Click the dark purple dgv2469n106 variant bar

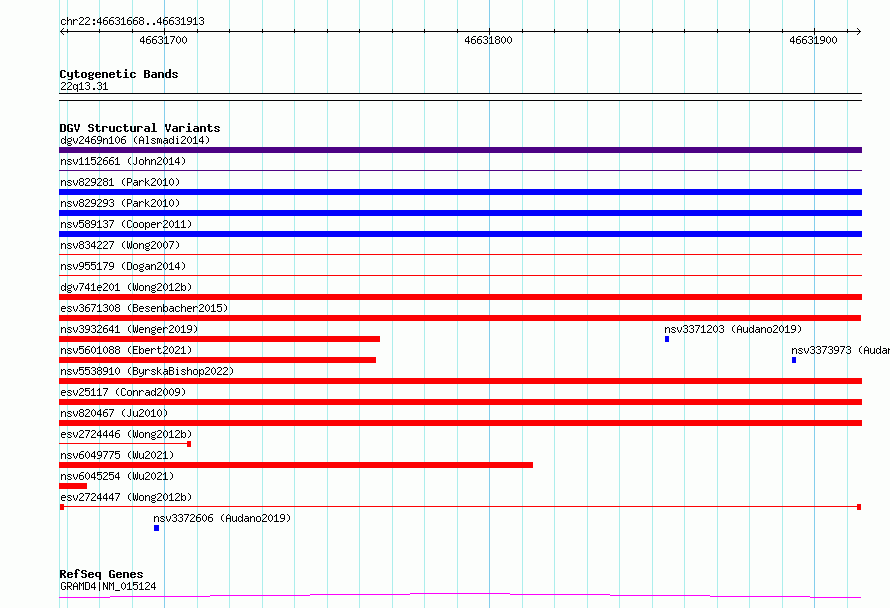click(460, 150)
